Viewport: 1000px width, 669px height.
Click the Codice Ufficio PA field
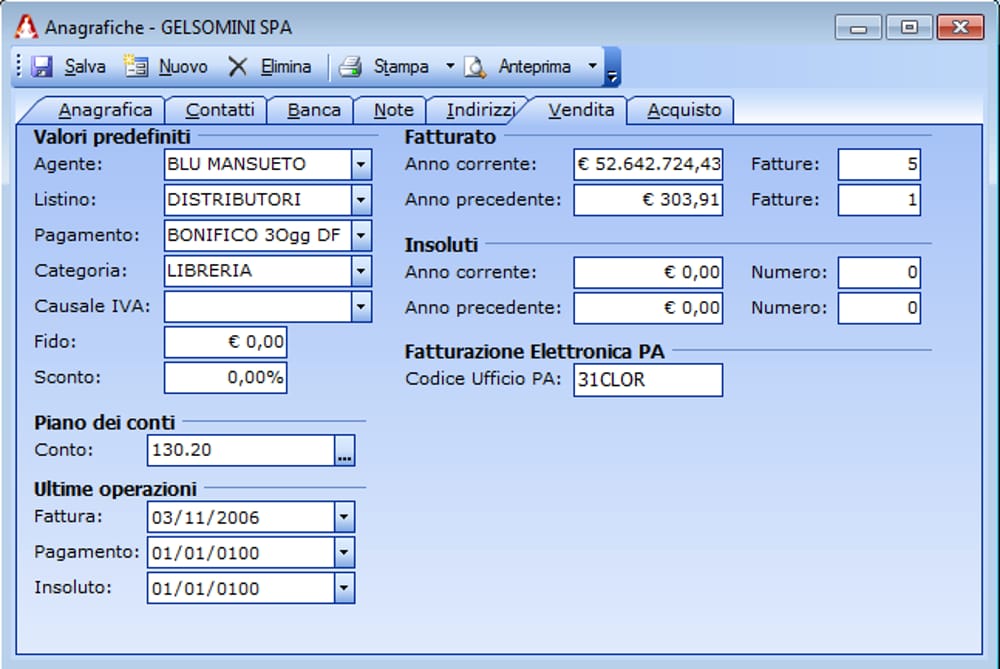(647, 380)
